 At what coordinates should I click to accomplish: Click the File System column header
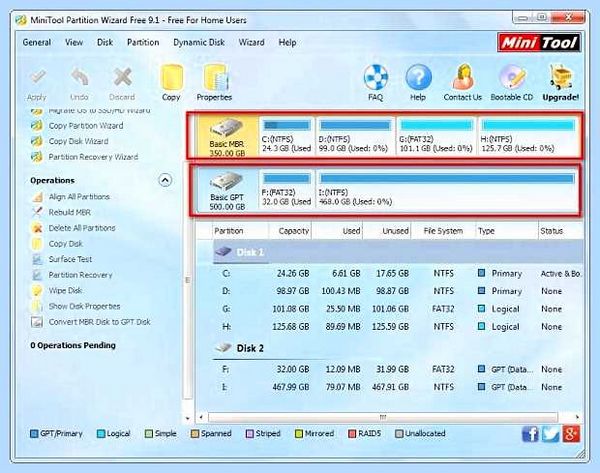tap(443, 231)
